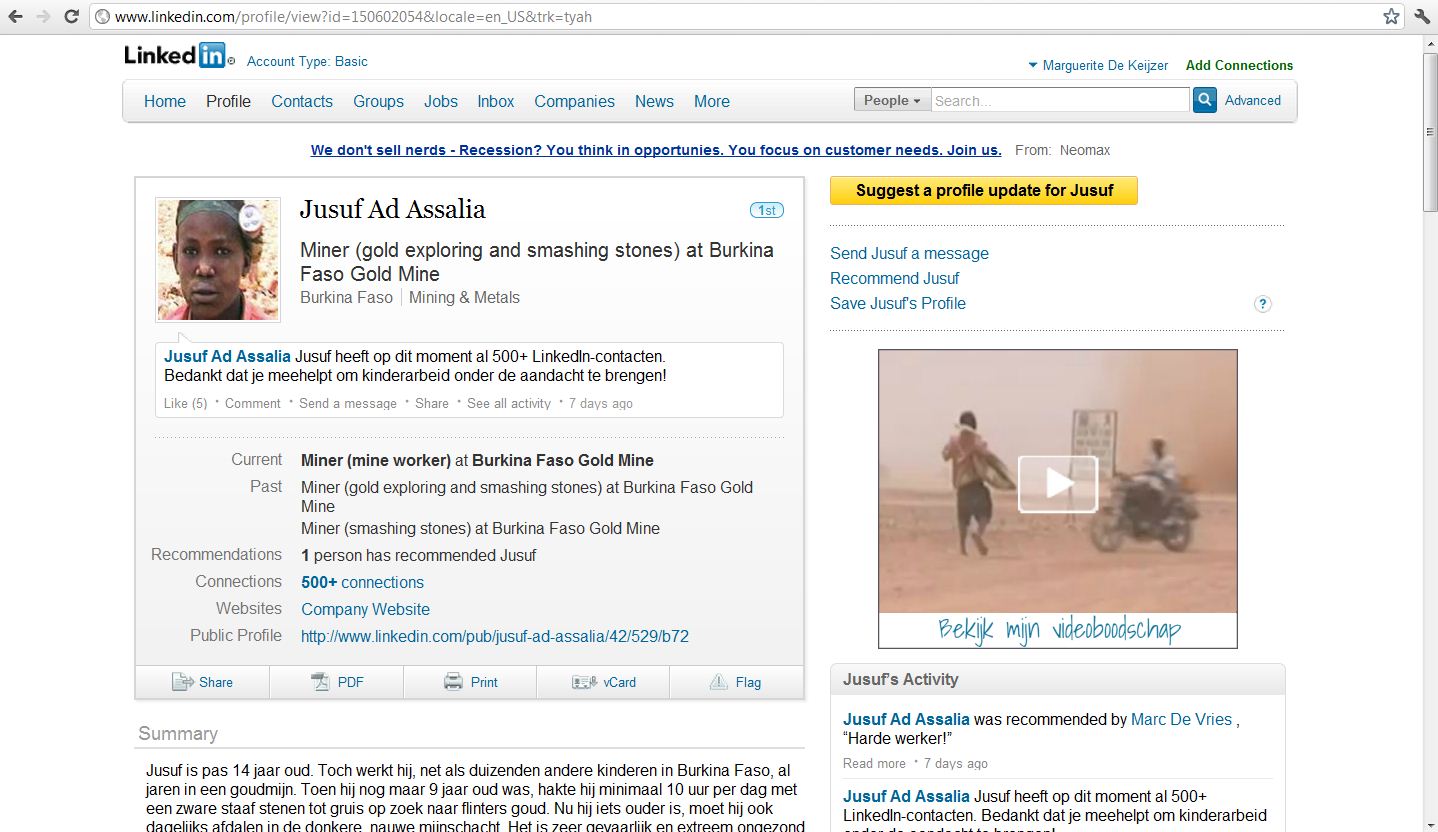
Task: Click Jusuf Ad Assalia name in status box
Action: (227, 356)
